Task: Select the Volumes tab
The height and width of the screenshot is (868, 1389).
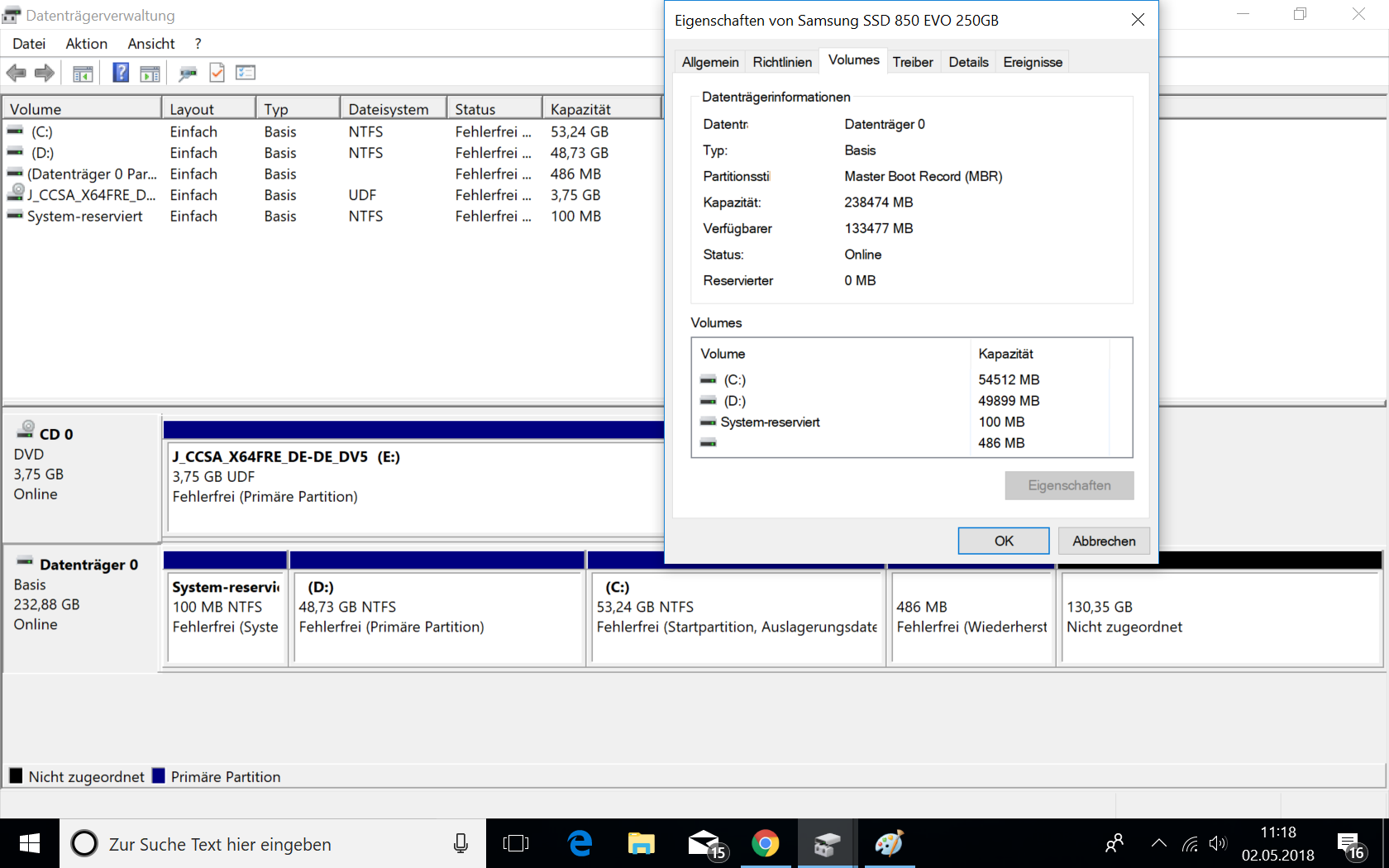Action: click(x=853, y=60)
